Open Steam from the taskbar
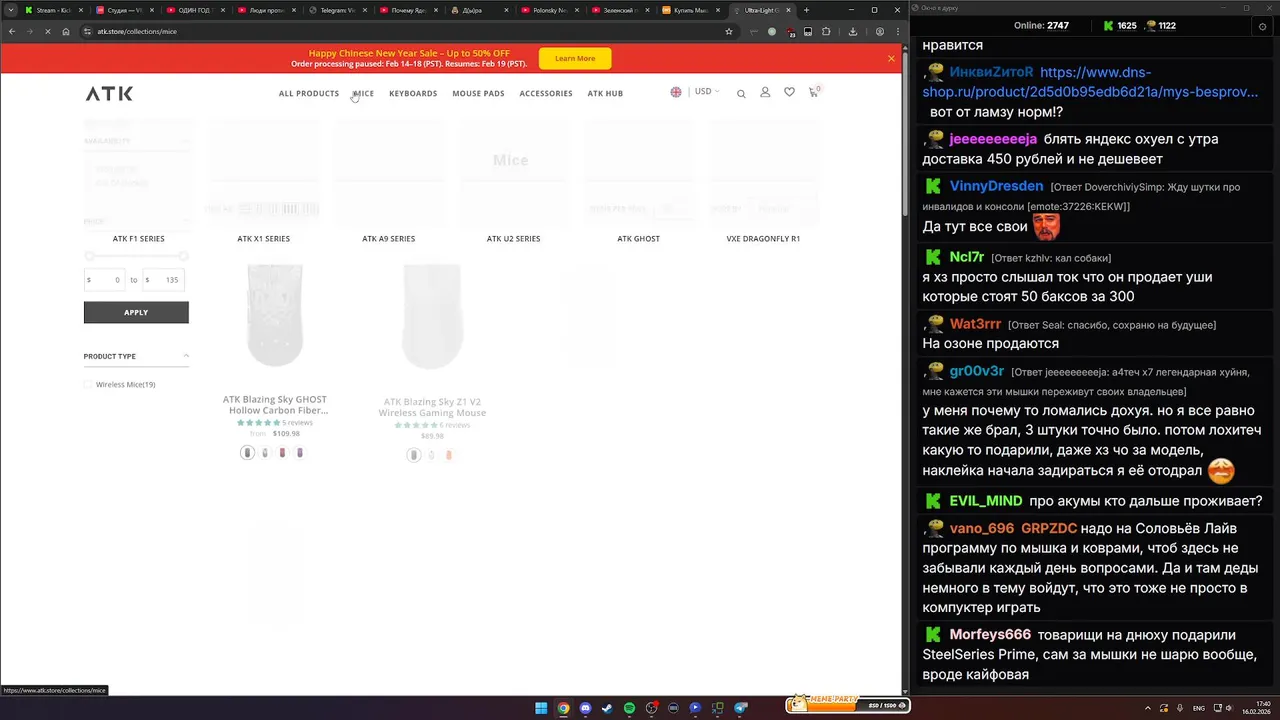Viewport: 1280px width, 720px height. (x=607, y=708)
